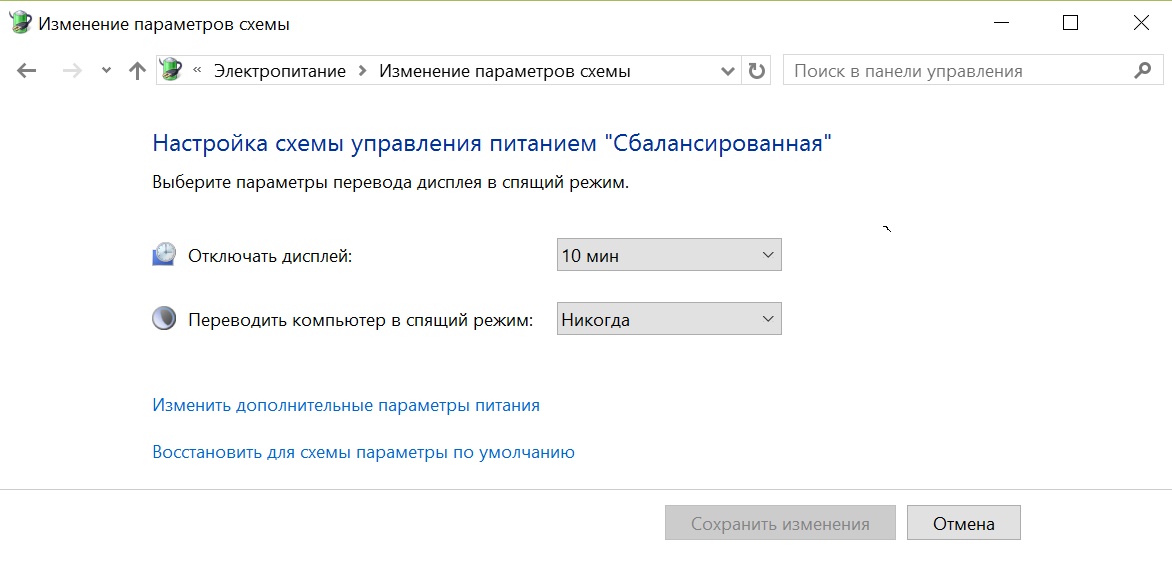The width and height of the screenshot is (1172, 576).
Task: Open the sleep mode "Никогда" dropdown
Action: click(668, 320)
